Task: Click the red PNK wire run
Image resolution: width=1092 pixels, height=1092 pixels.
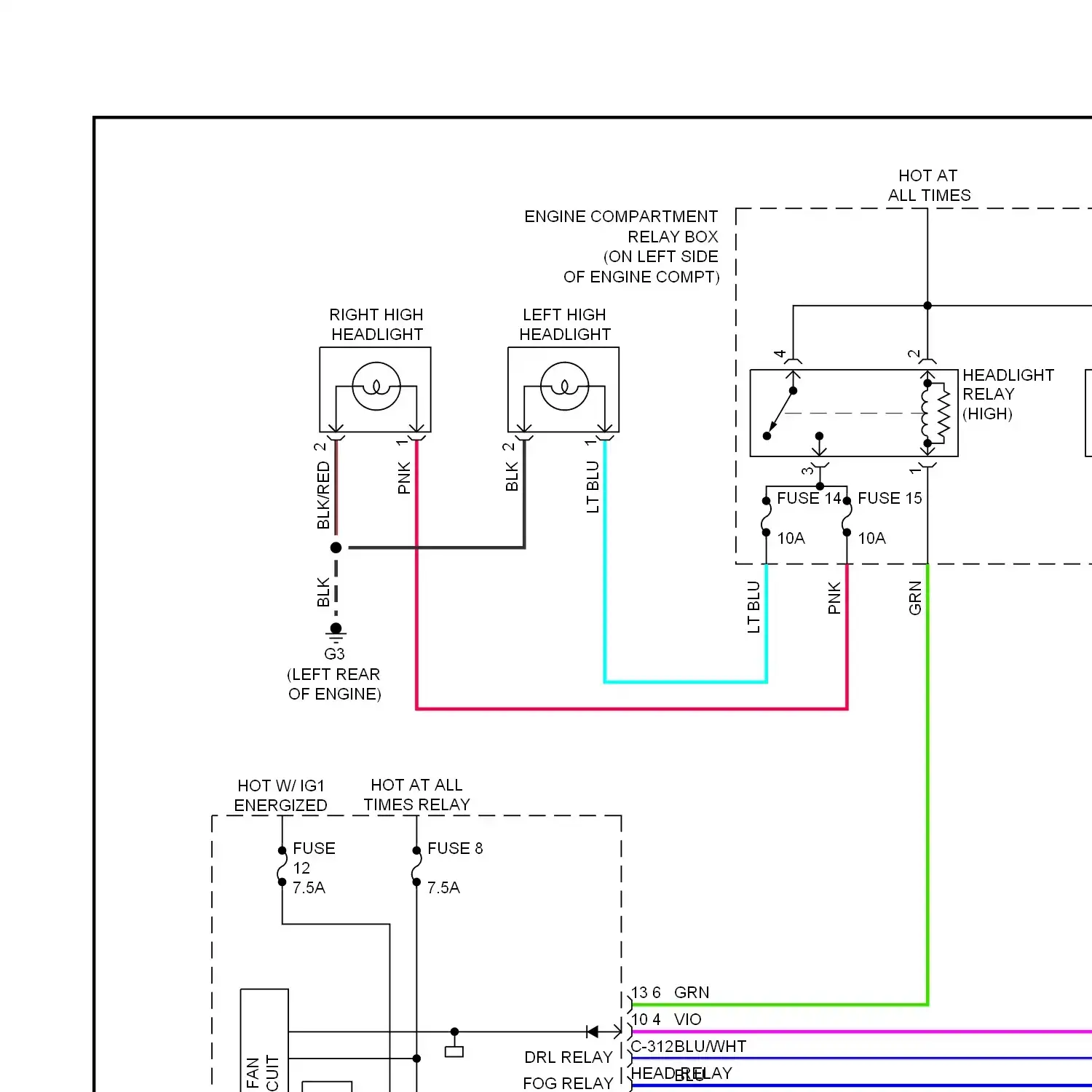Action: coord(632,708)
